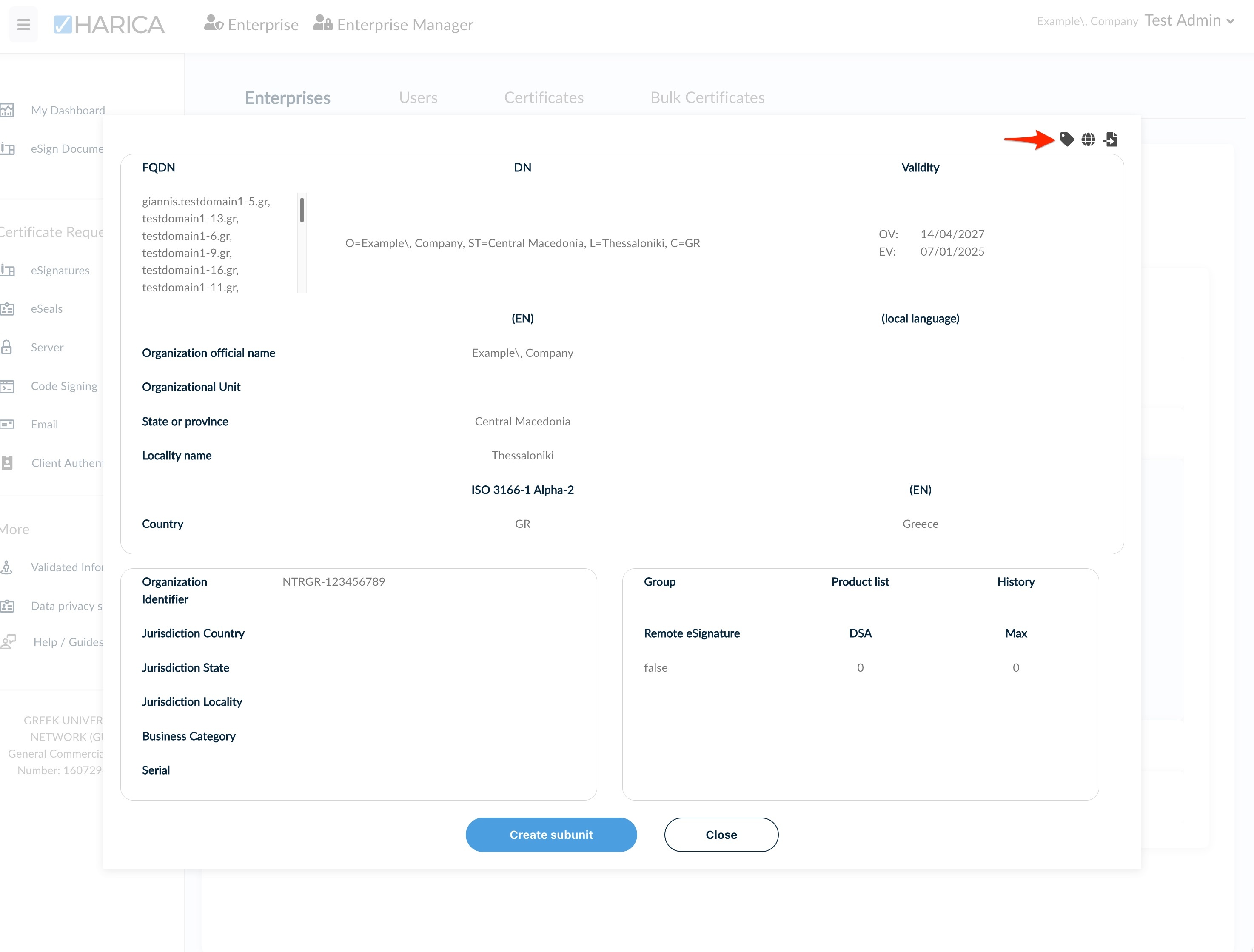Click the Code Signing terminal icon

click(x=7, y=386)
